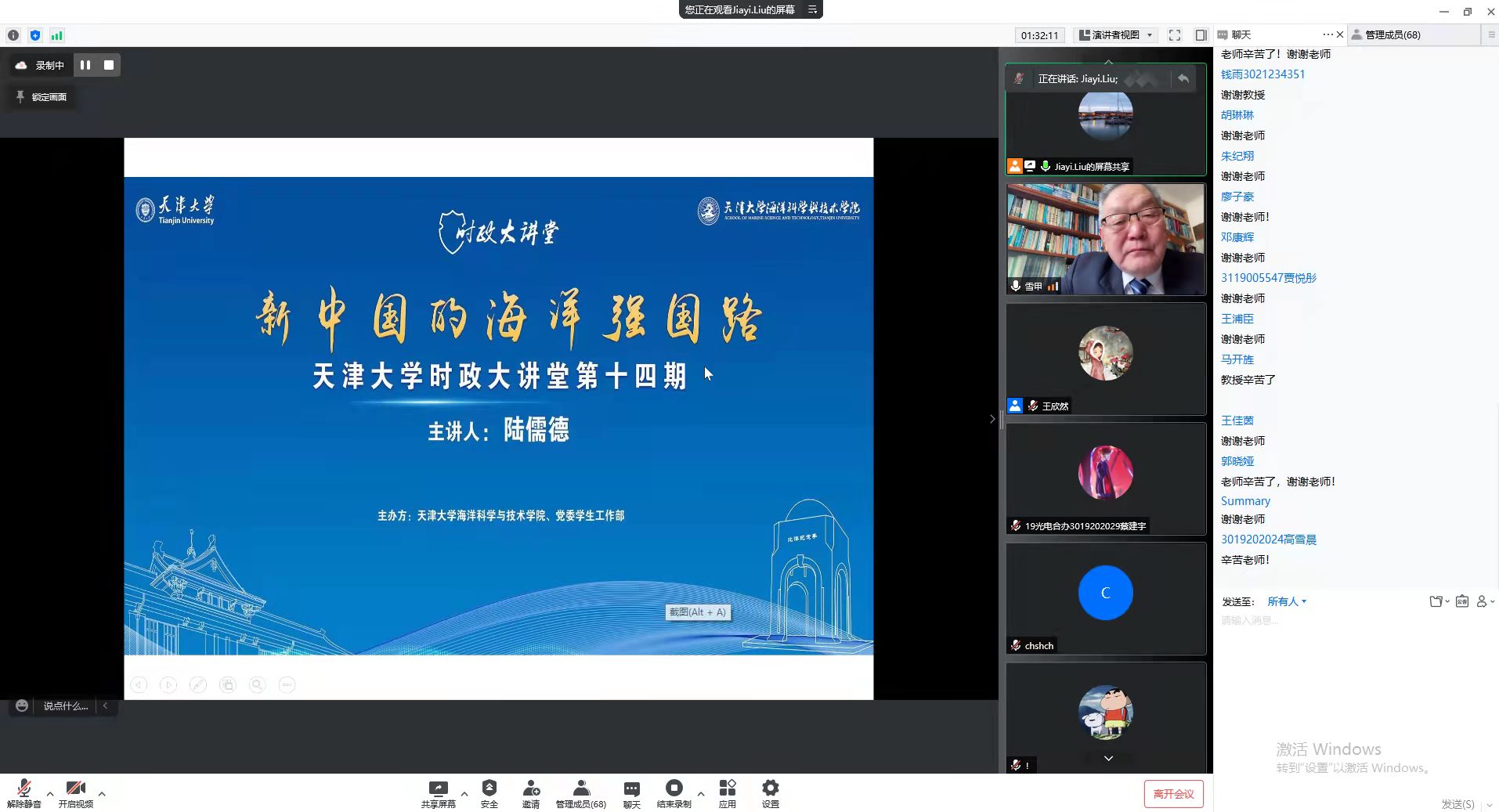Viewport: 1499px width, 812px height.
Task: Click slide pen annotation control
Action: click(x=198, y=685)
